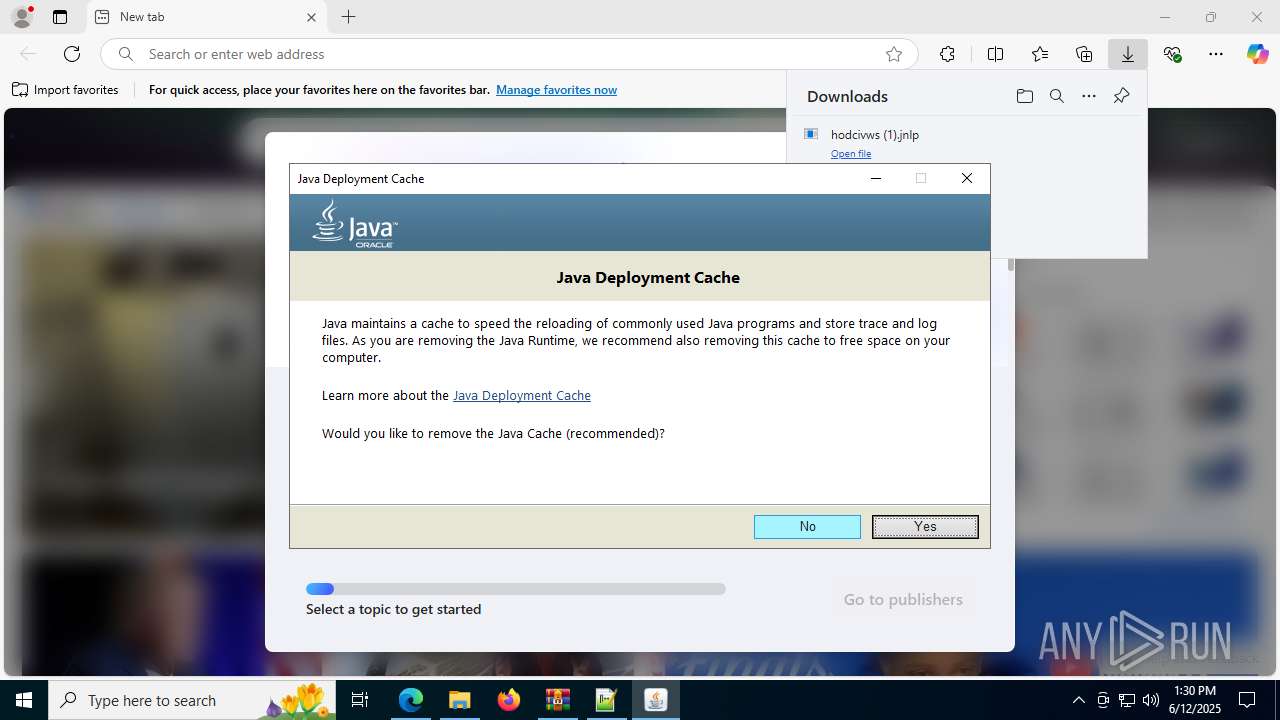Toggle Split screen icon

(x=995, y=54)
